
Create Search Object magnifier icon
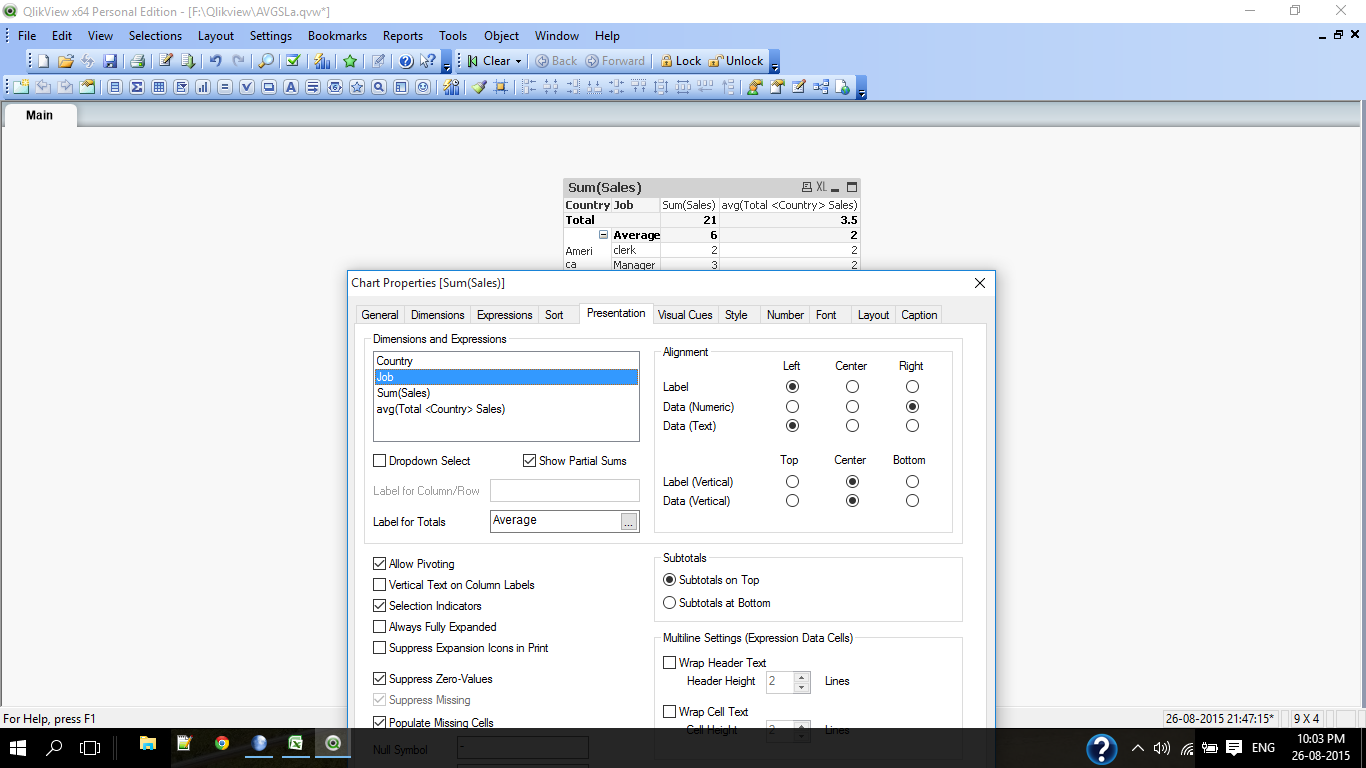click(378, 87)
